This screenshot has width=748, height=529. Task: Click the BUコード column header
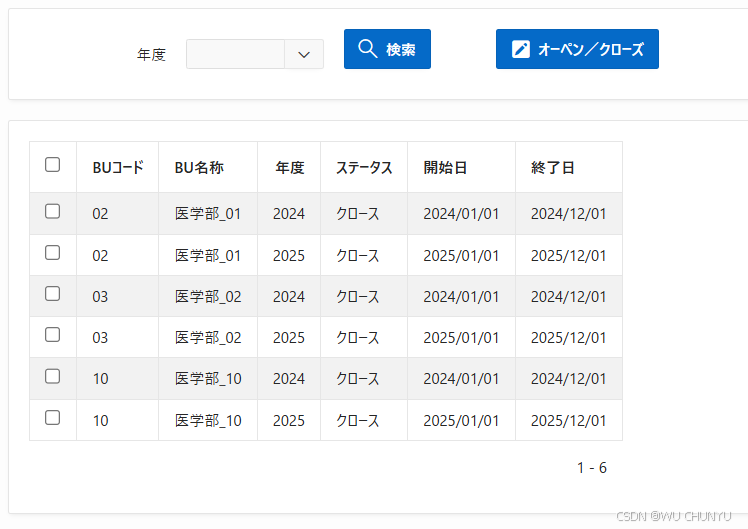point(118,167)
